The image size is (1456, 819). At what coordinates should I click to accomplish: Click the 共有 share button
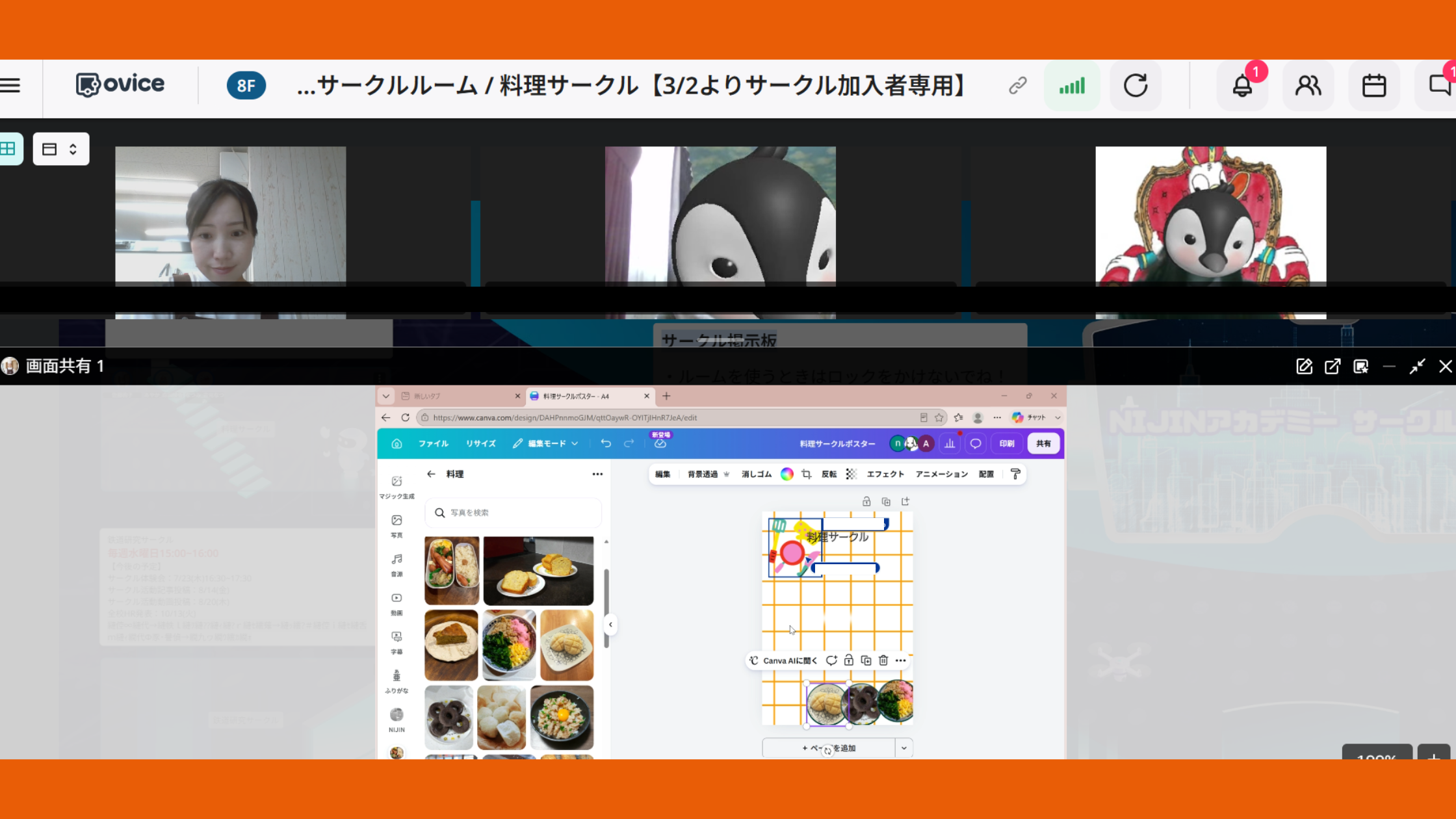pos(1043,443)
